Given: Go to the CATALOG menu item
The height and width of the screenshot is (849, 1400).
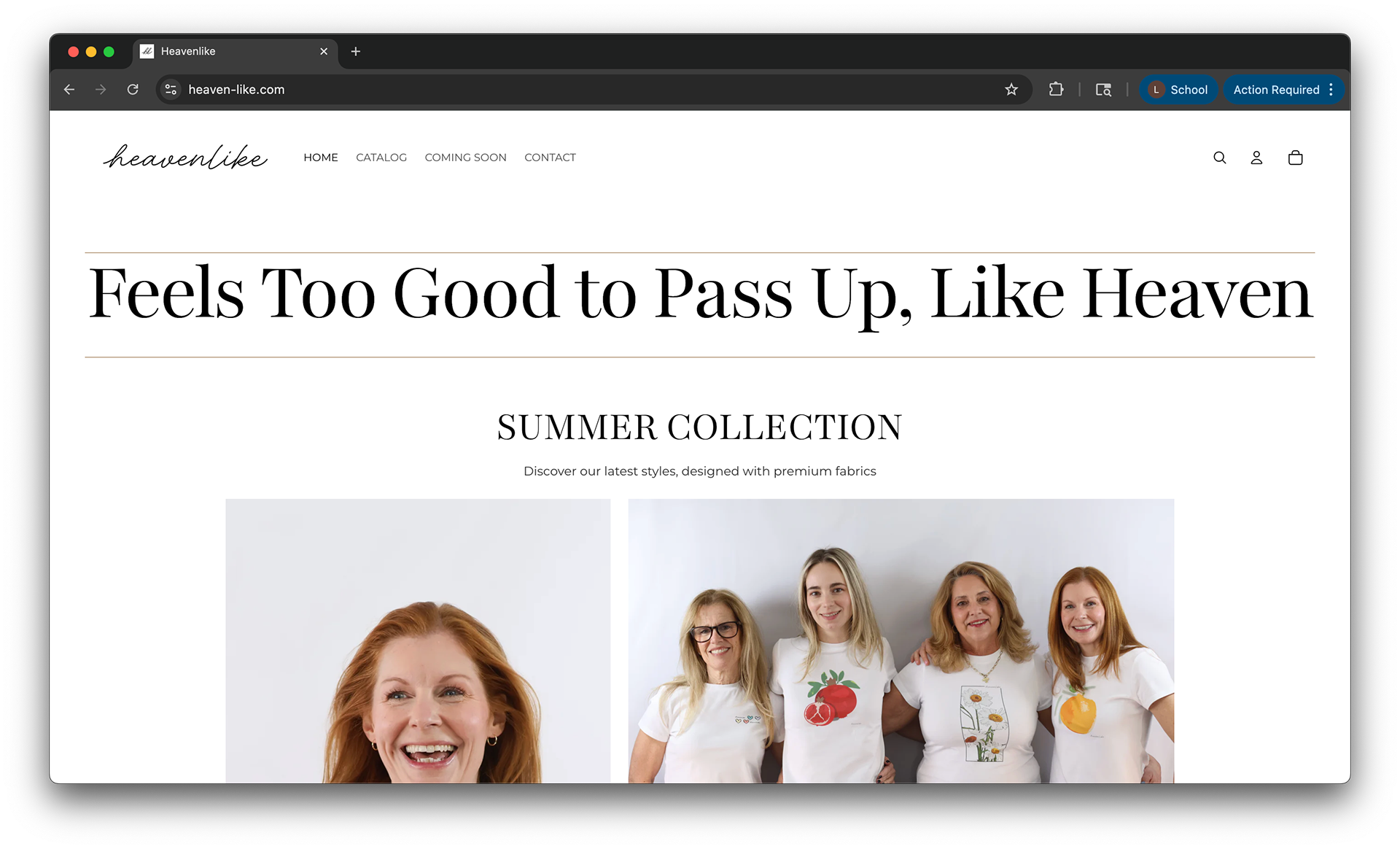Looking at the screenshot, I should coord(381,158).
